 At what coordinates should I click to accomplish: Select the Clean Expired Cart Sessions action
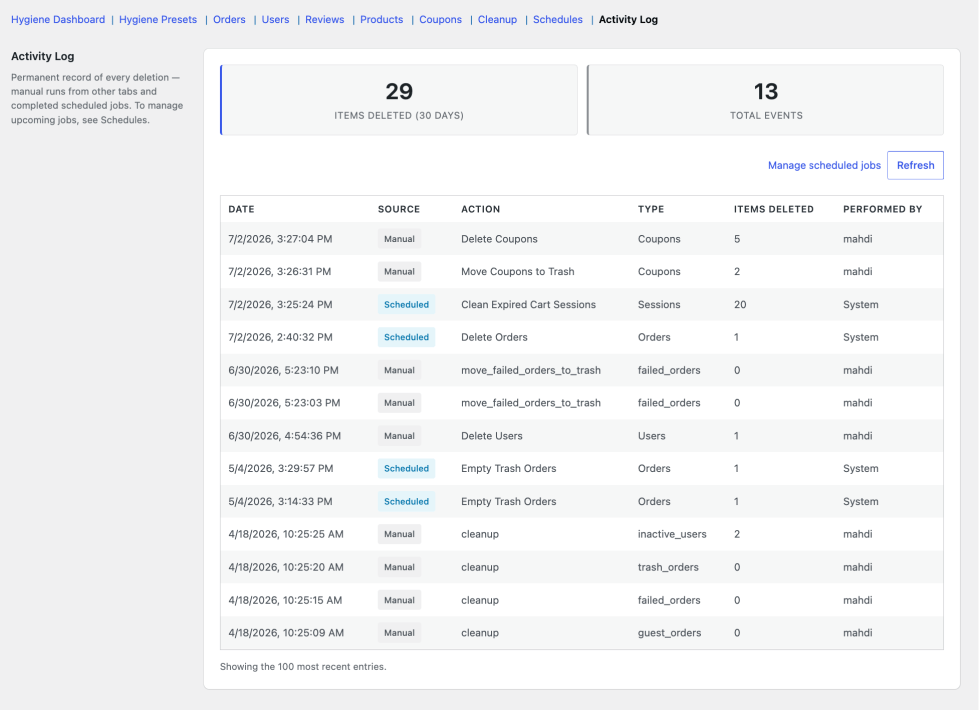coord(528,305)
